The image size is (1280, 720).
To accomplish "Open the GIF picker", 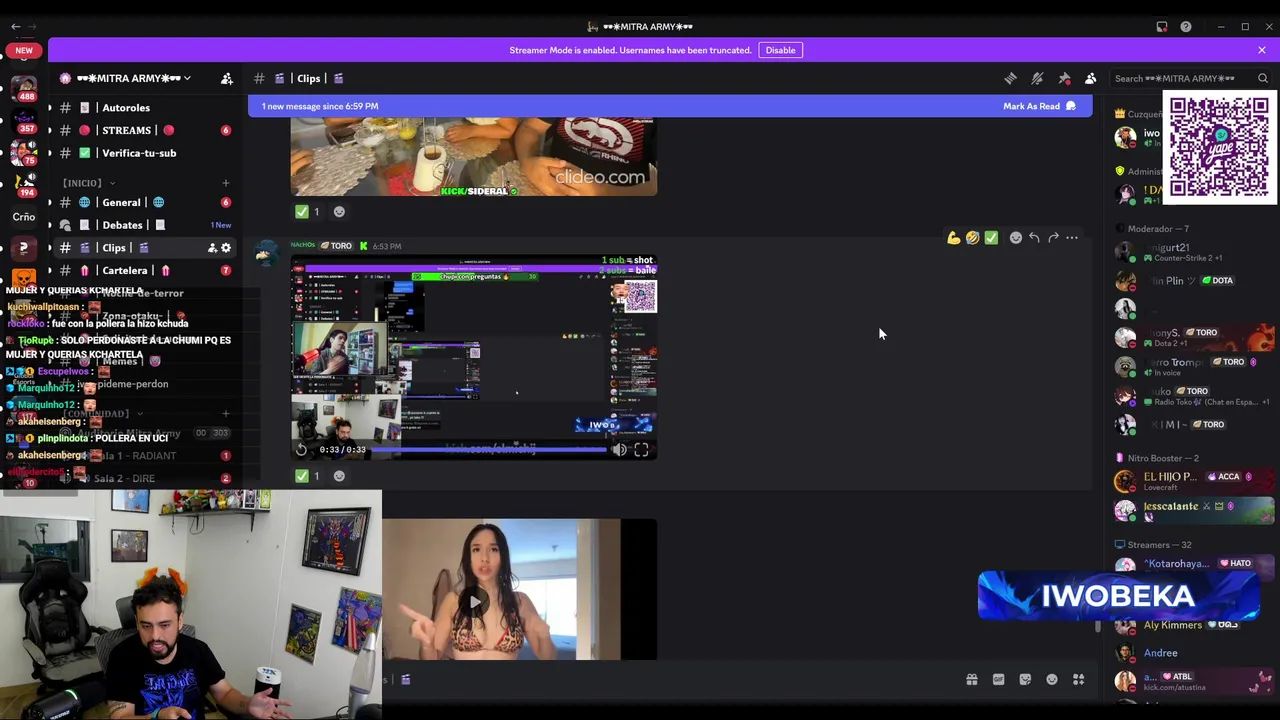I will point(998,680).
